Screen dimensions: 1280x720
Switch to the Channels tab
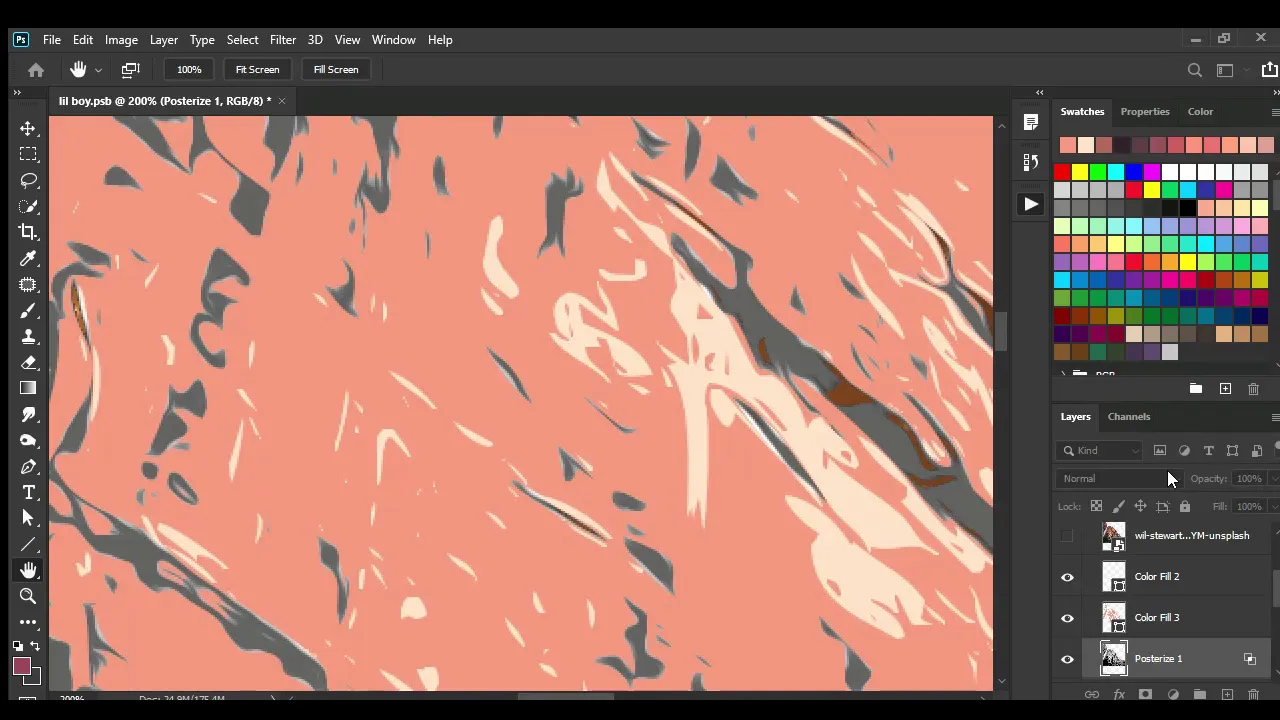pos(1129,417)
